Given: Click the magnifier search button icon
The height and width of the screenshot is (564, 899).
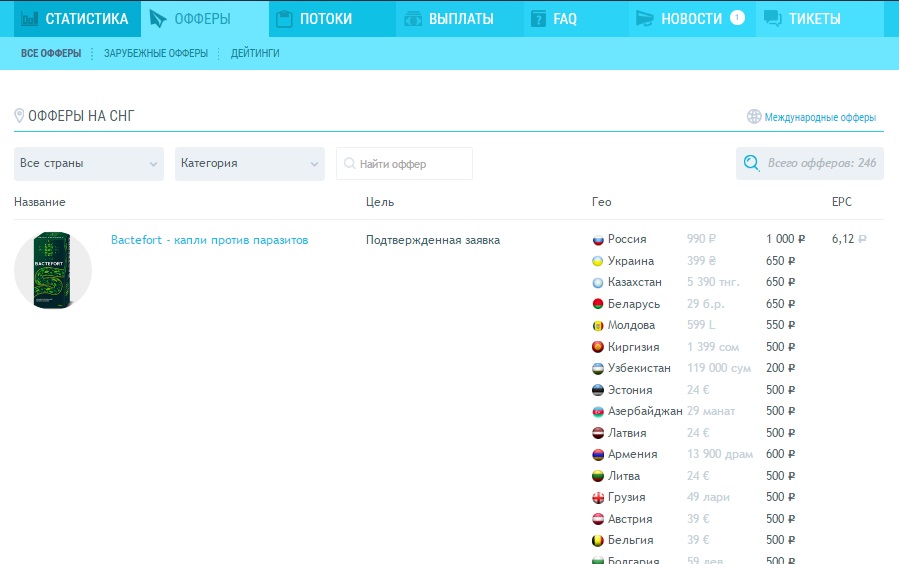Looking at the screenshot, I should pyautogui.click(x=749, y=164).
